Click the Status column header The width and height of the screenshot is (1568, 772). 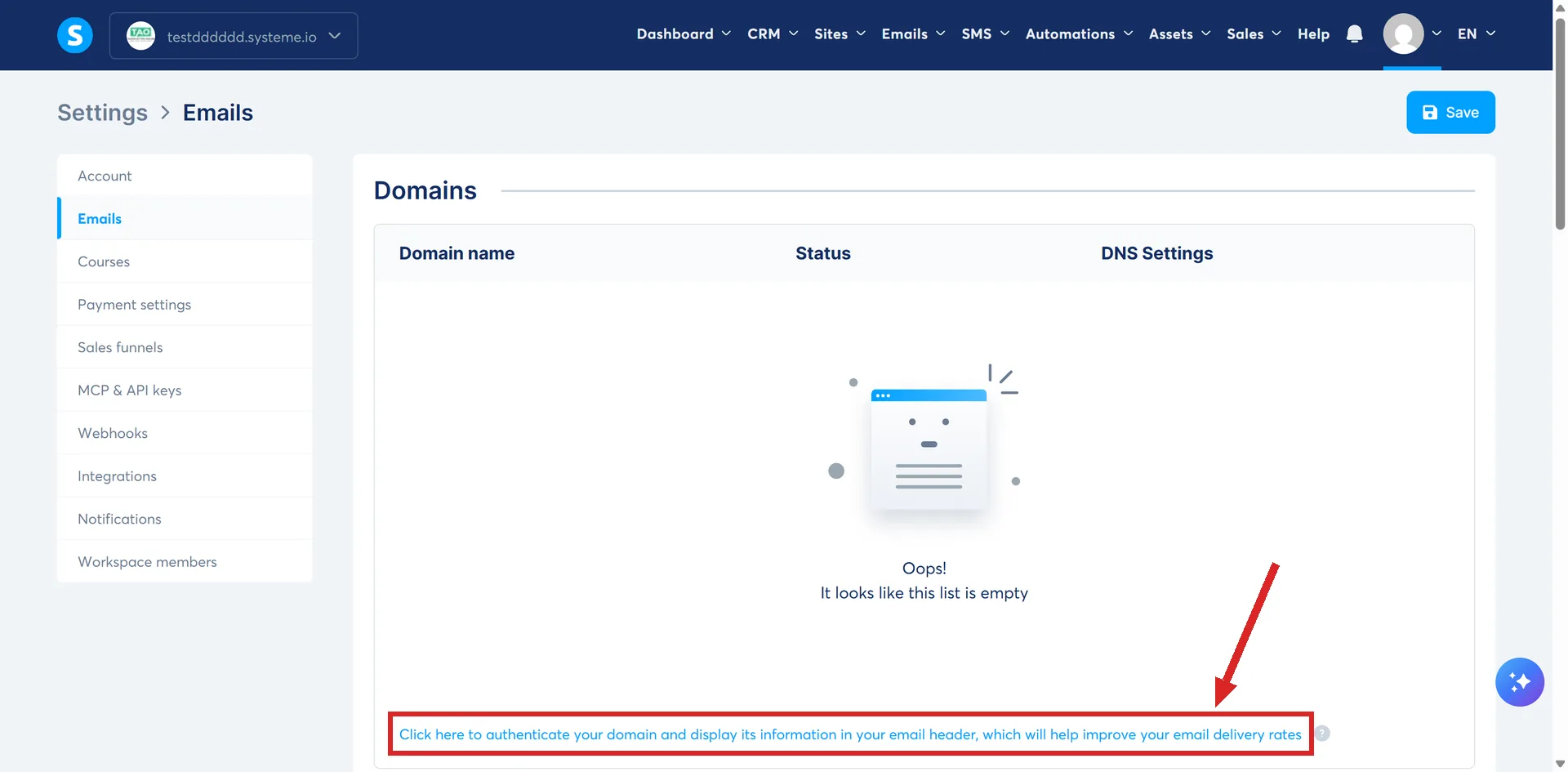[823, 253]
